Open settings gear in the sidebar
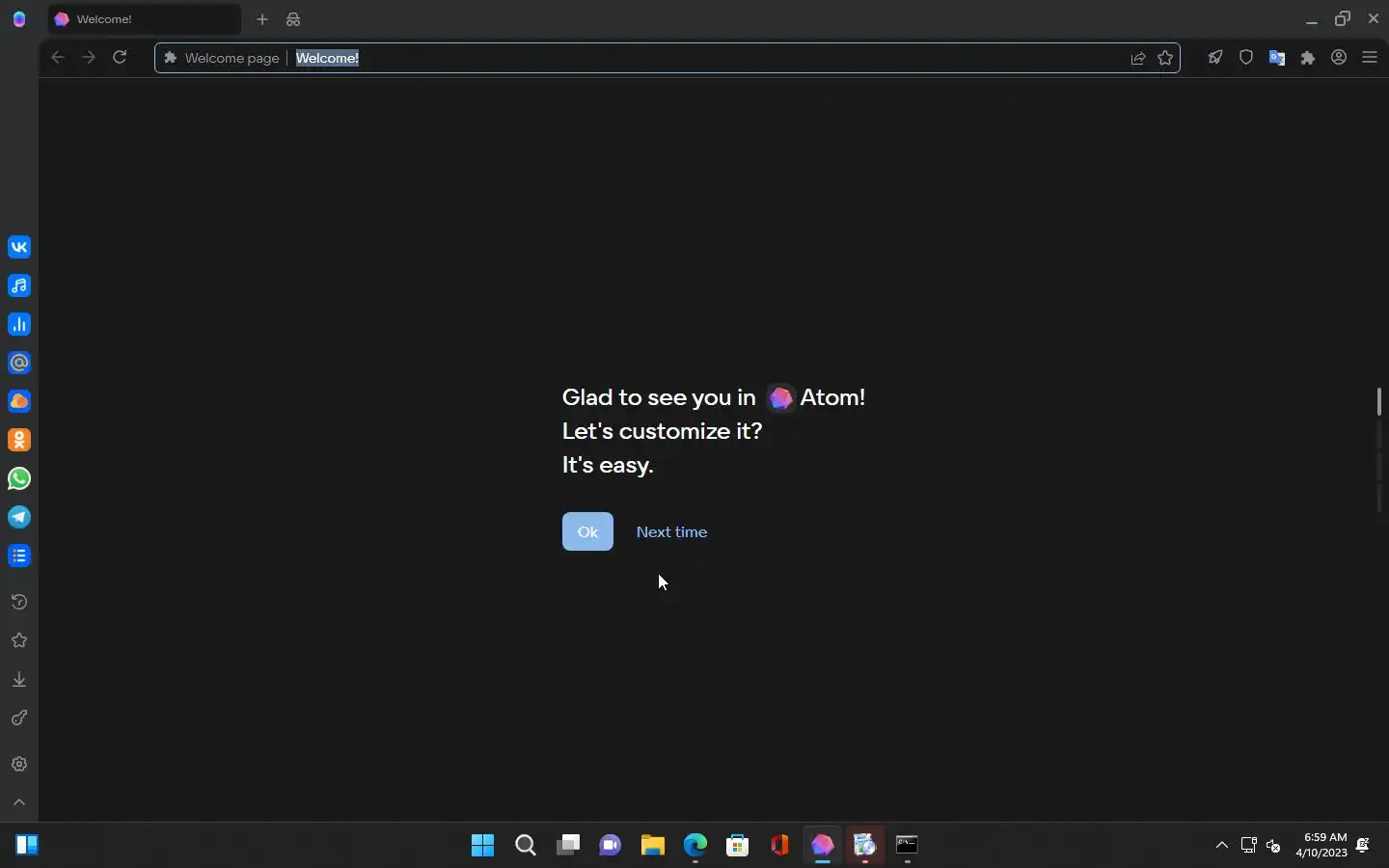The image size is (1389, 868). pyautogui.click(x=19, y=765)
